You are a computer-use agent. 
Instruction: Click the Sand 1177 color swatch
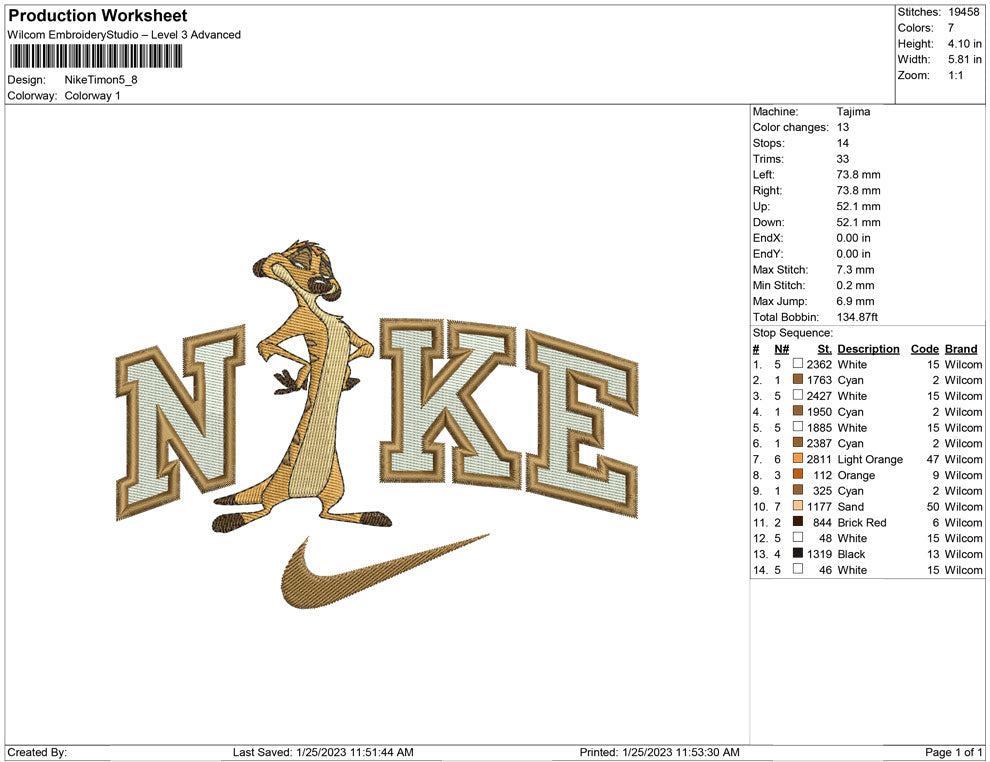798,506
